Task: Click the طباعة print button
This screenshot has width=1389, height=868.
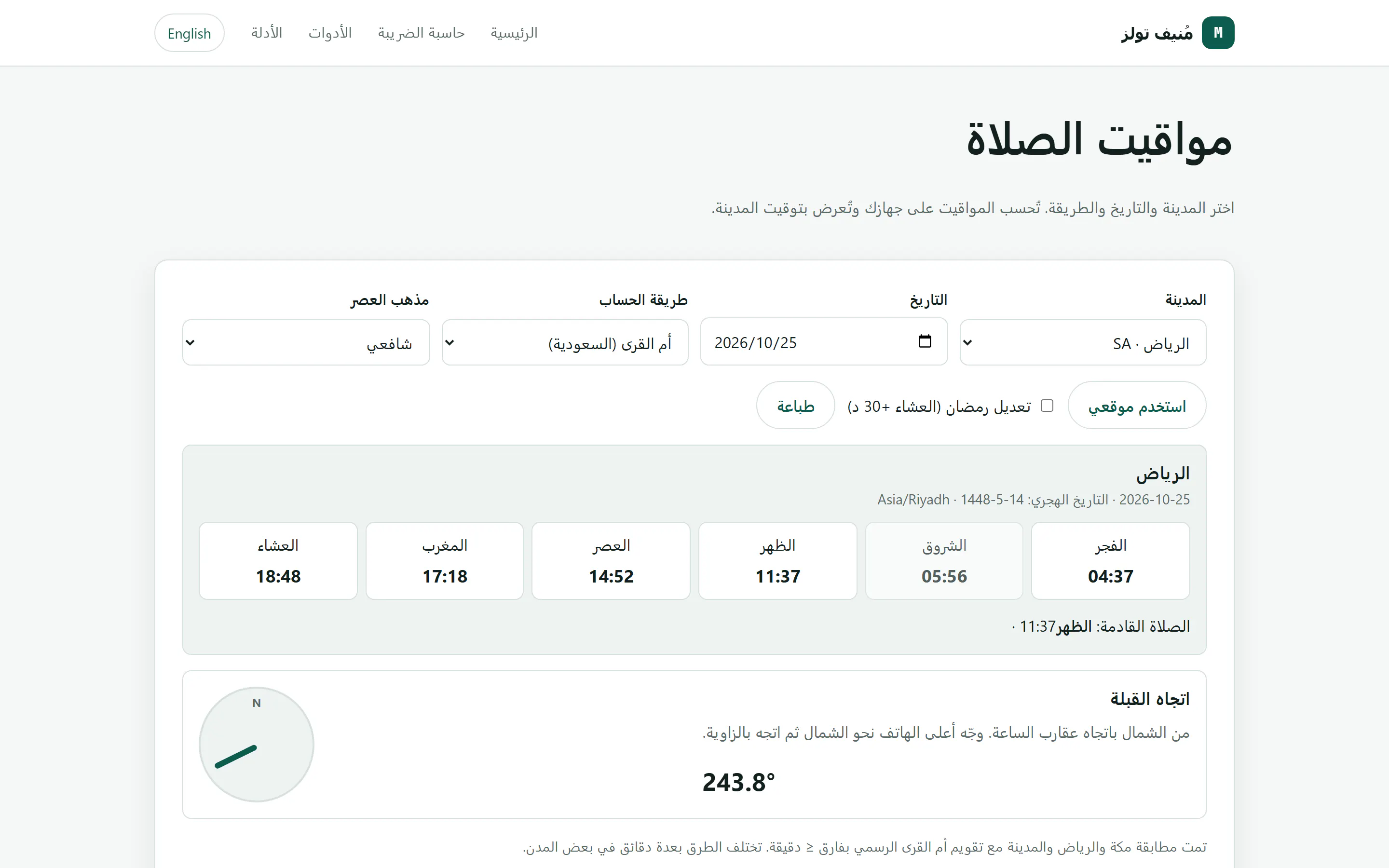Action: coord(795,406)
